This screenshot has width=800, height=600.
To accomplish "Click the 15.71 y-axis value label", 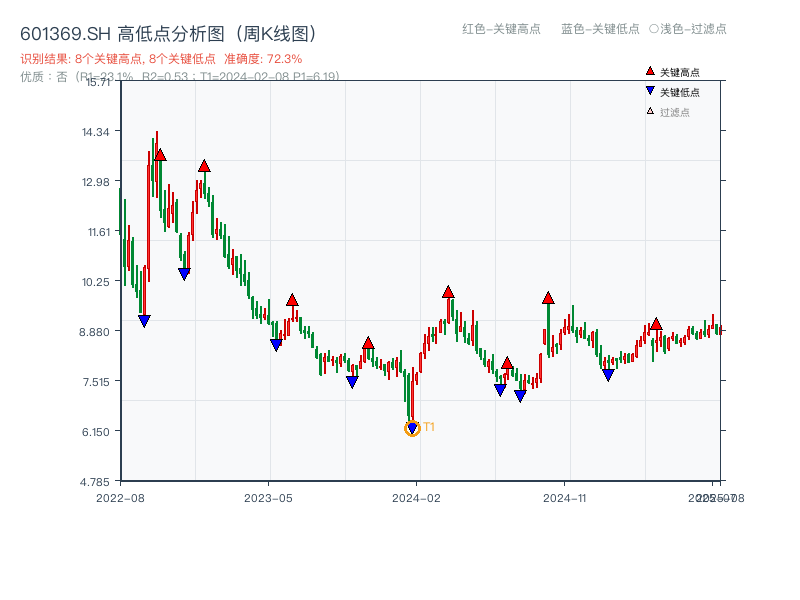I will click(100, 84).
